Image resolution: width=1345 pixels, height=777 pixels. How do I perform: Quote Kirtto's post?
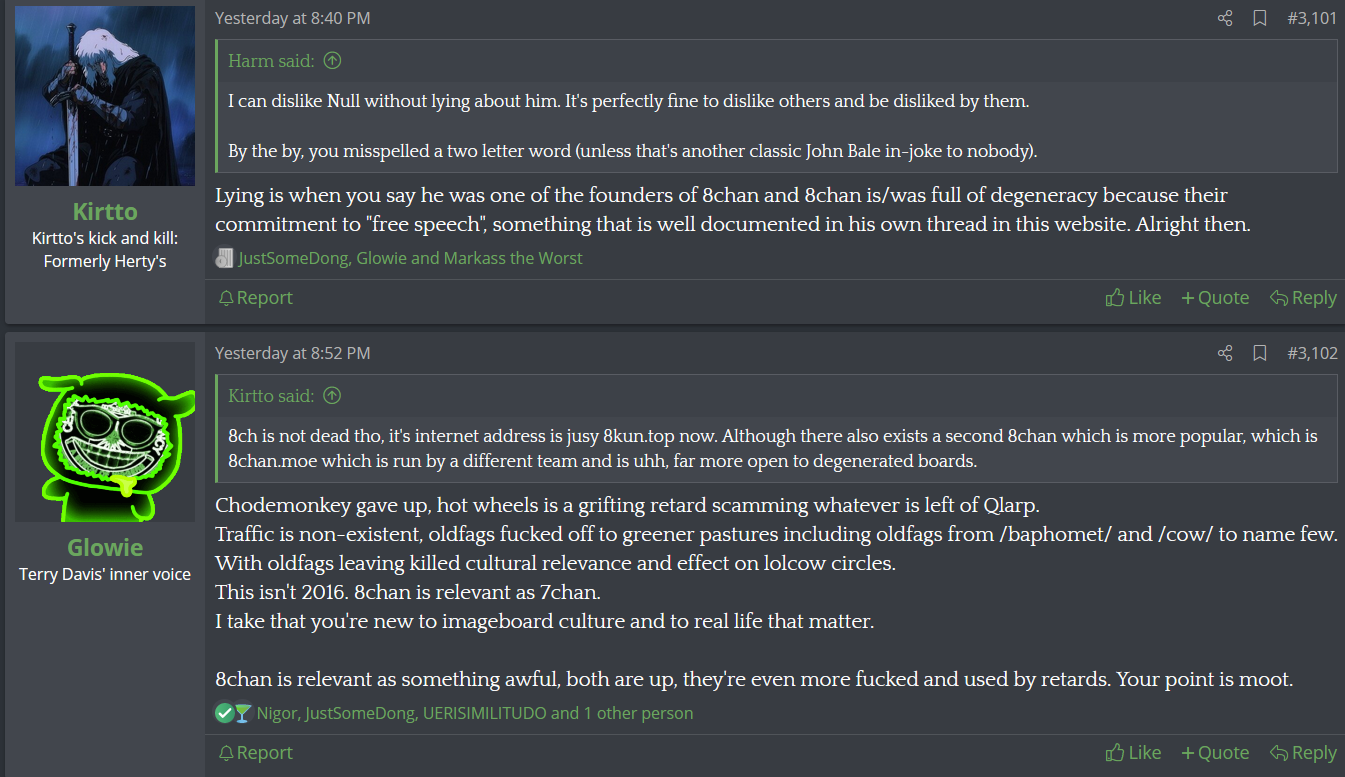coord(1215,298)
